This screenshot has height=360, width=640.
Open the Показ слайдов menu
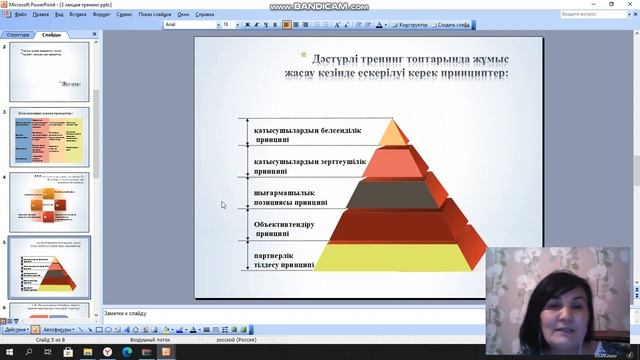[x=155, y=14]
